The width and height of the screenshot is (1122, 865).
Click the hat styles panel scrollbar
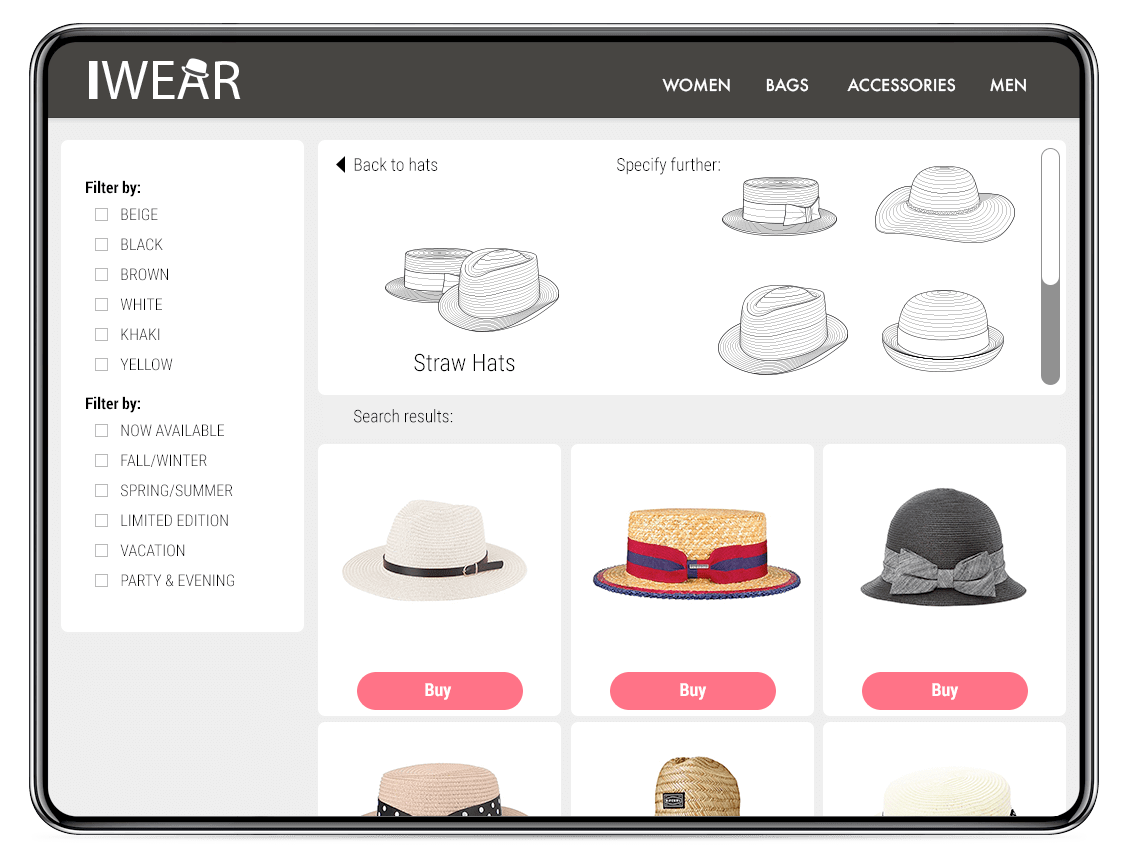coord(1050,330)
